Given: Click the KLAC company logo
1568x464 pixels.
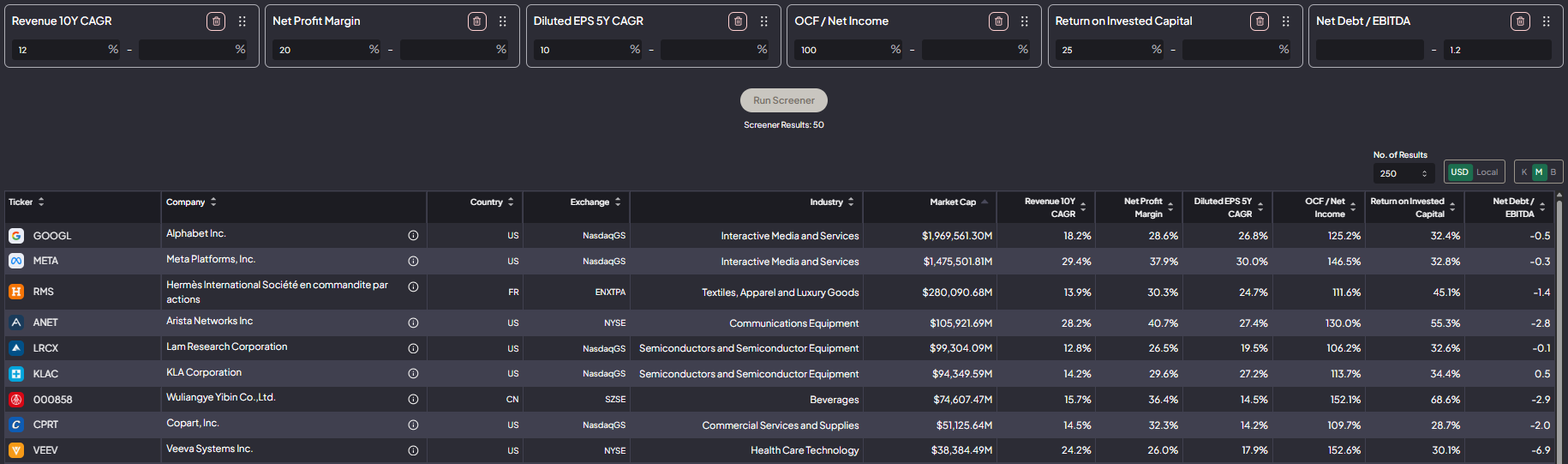Looking at the screenshot, I should point(16,374).
